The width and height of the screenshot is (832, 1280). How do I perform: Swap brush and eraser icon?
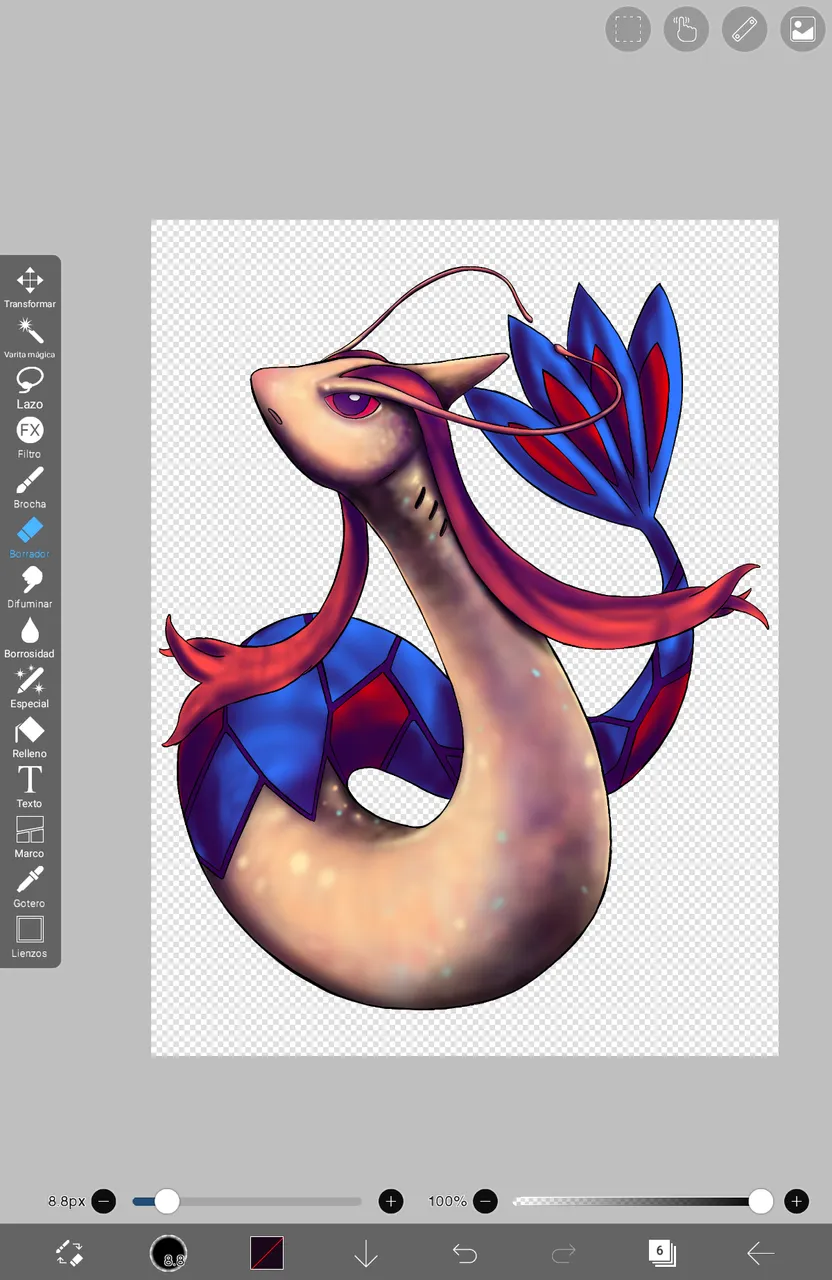click(69, 1252)
